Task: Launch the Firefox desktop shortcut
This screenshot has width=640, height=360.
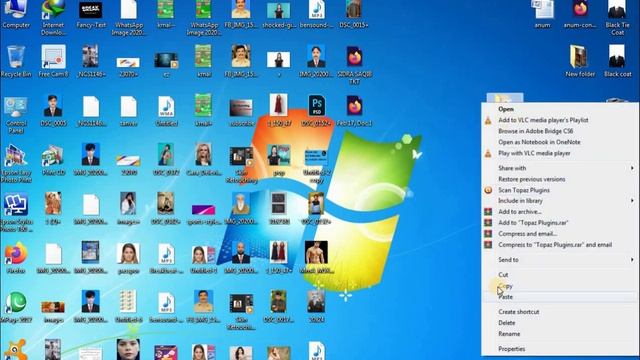Action: [16, 258]
